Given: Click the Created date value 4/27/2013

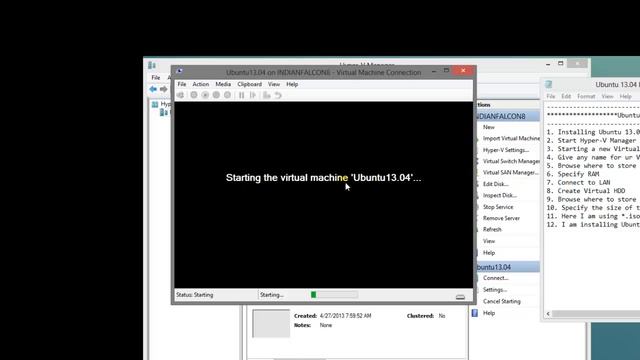Looking at the screenshot, I should click(345, 316).
